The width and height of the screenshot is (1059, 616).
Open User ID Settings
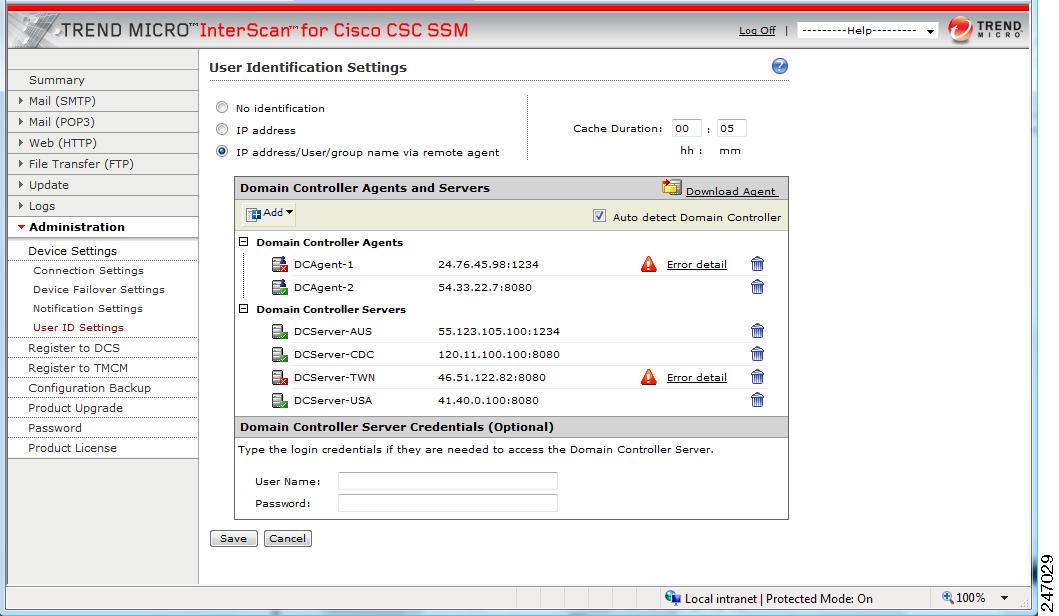pyautogui.click(x=78, y=327)
